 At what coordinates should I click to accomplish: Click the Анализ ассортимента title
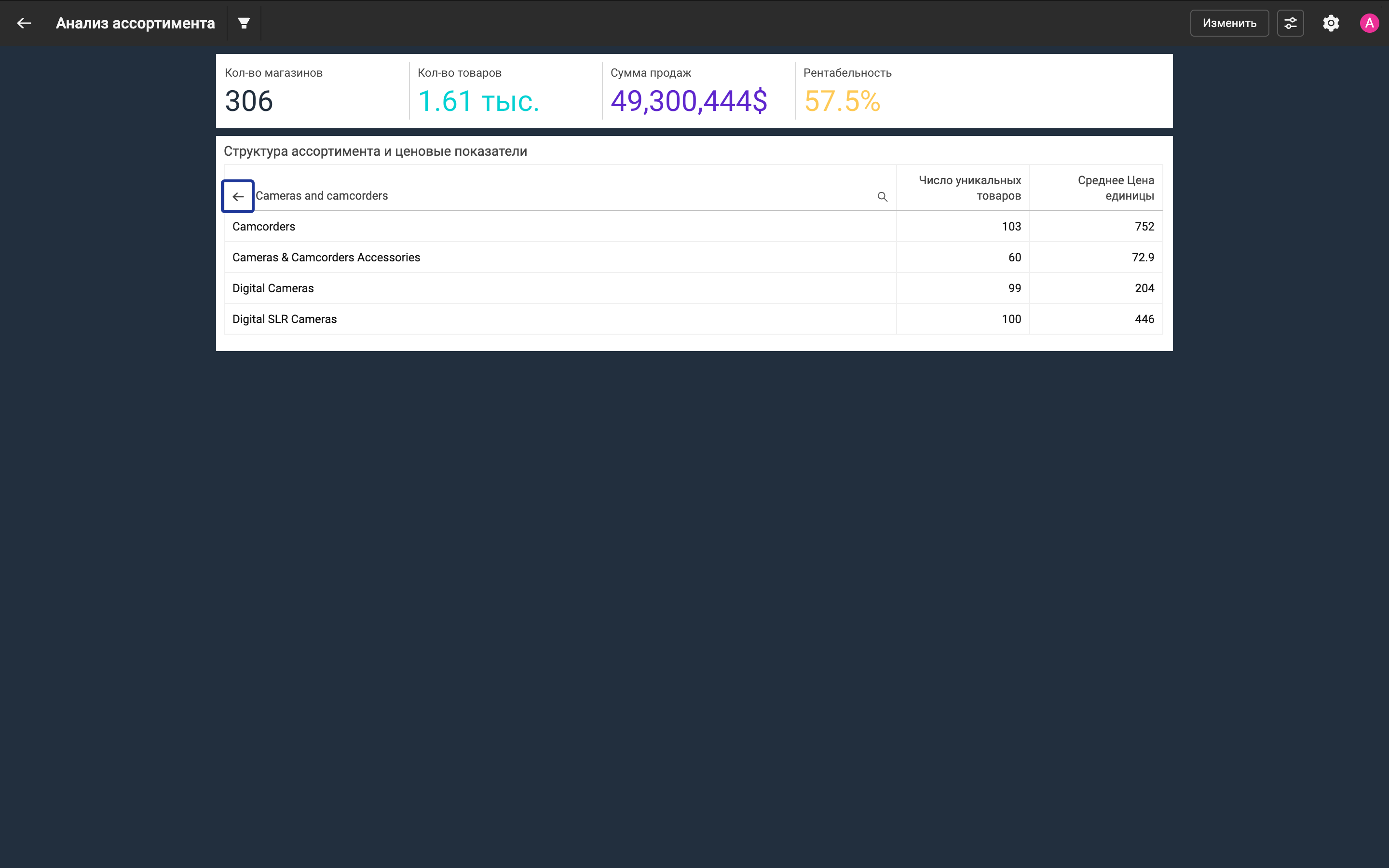pos(136,23)
